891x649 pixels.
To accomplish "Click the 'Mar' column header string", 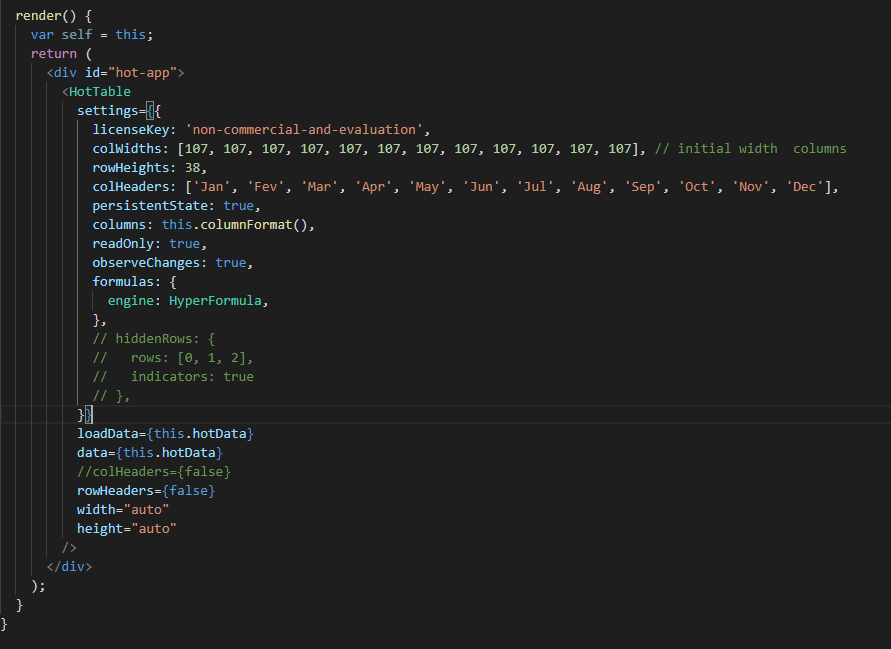I will click(x=319, y=187).
